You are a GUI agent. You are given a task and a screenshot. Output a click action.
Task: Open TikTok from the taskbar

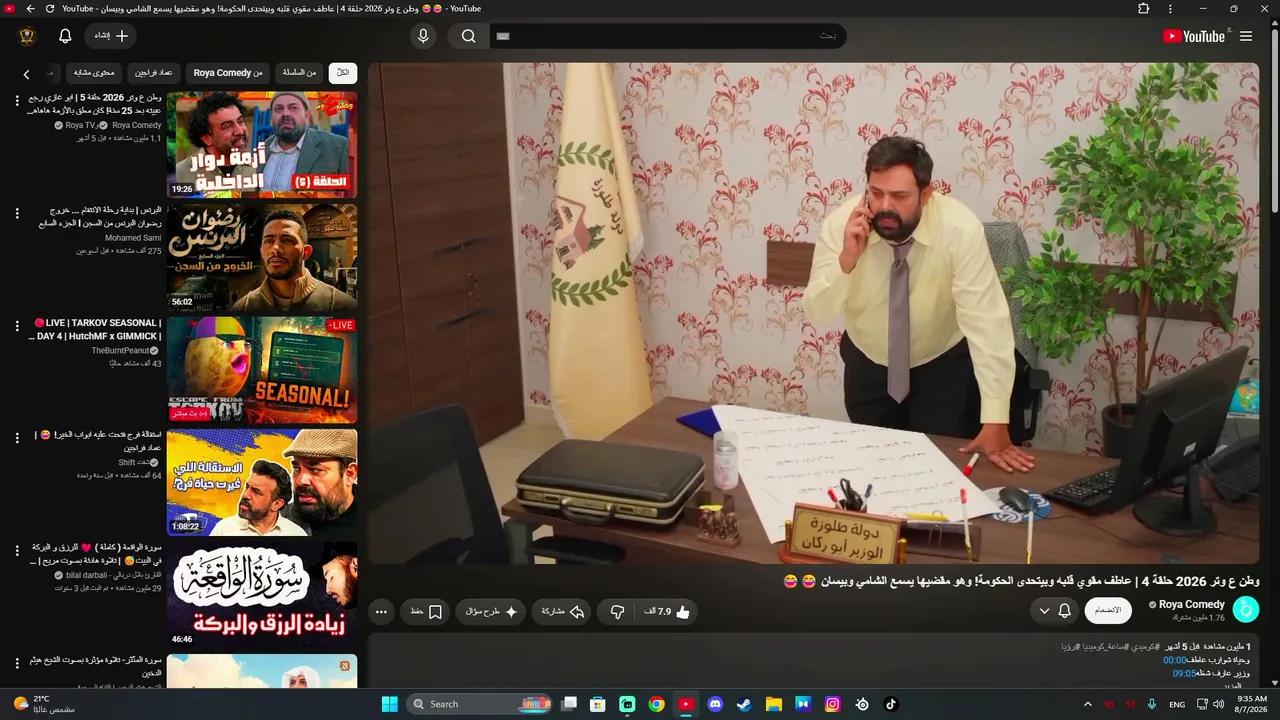[x=891, y=704]
